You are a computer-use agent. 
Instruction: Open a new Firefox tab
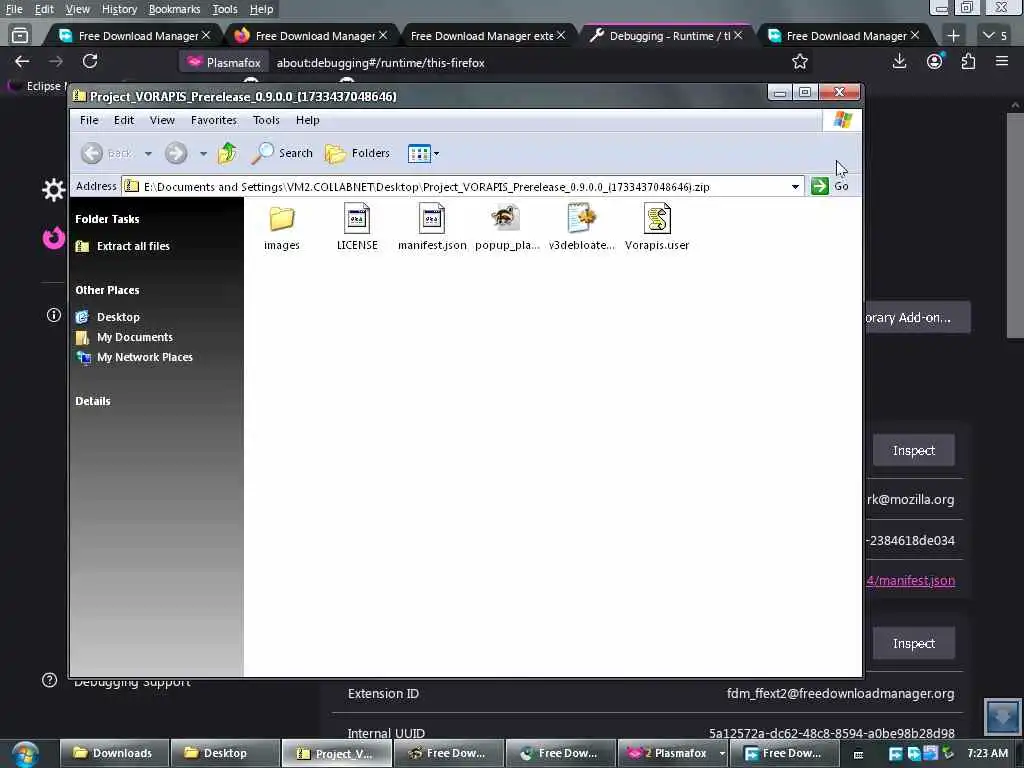[953, 36]
